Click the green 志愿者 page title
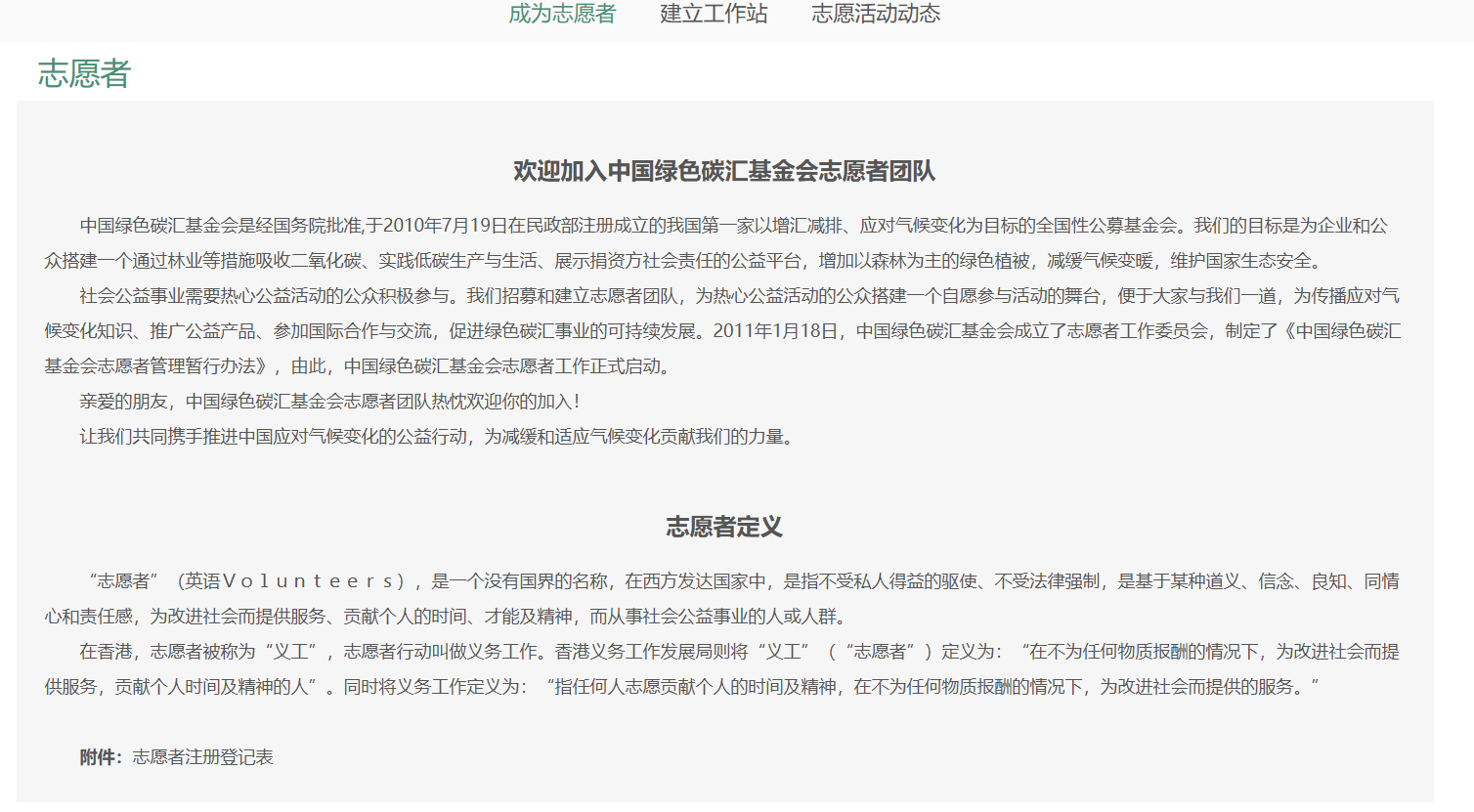Screen dimensions: 1474x812 [x=84, y=74]
